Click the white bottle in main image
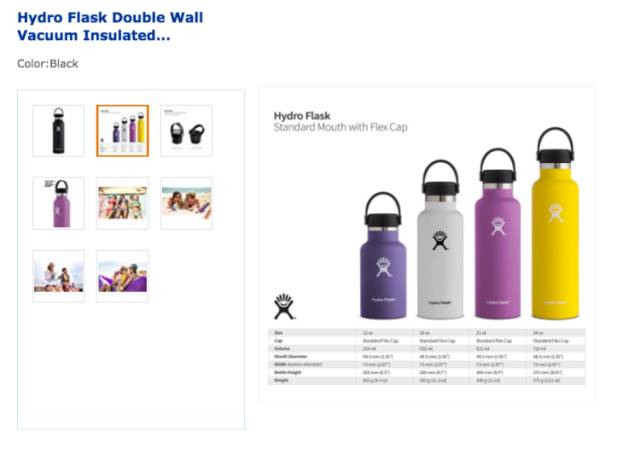 click(x=440, y=239)
